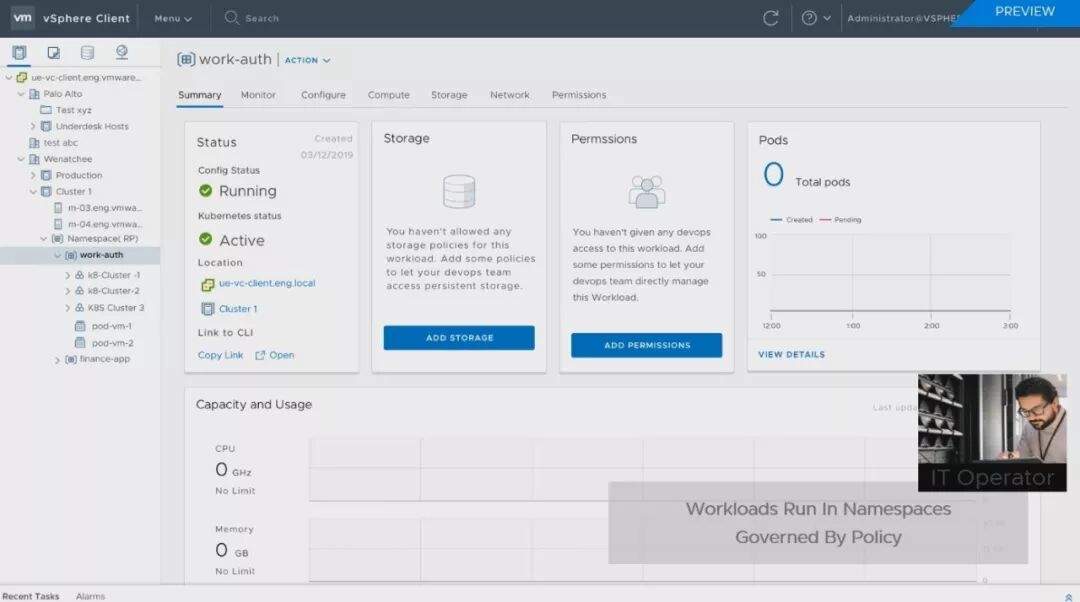
Task: Click the Storage card database icon
Action: pos(459,191)
